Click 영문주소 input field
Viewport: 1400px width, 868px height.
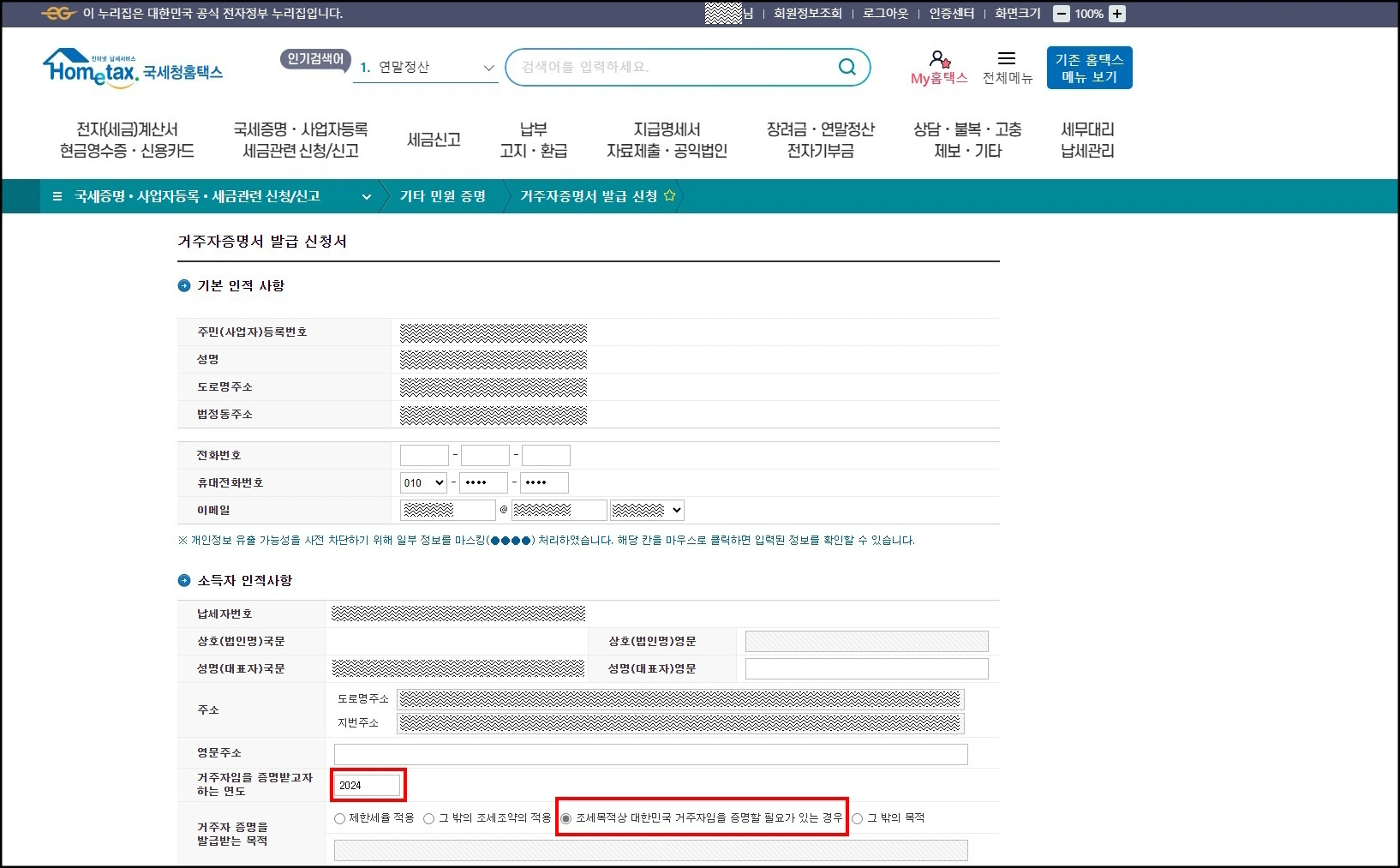click(x=650, y=754)
